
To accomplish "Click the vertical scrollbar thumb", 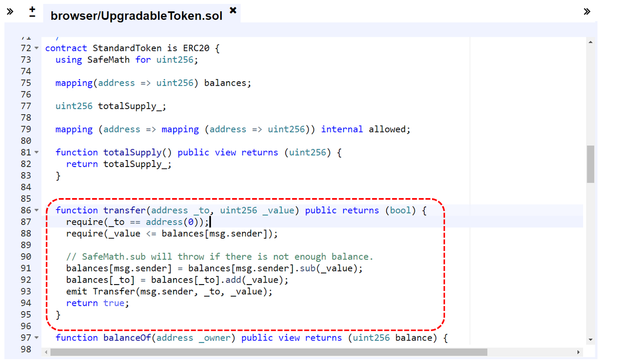I will pos(590,164).
